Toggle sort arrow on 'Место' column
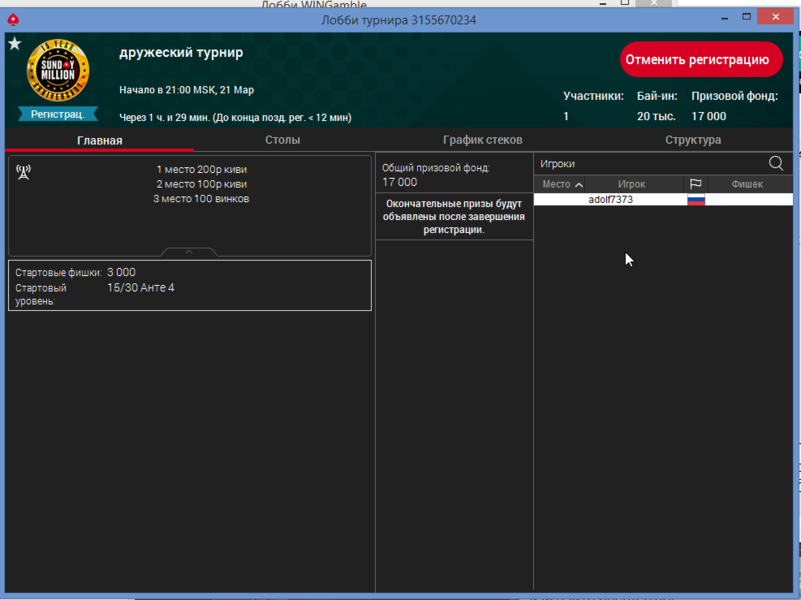Screen dimensions: 801x600 (x=579, y=185)
